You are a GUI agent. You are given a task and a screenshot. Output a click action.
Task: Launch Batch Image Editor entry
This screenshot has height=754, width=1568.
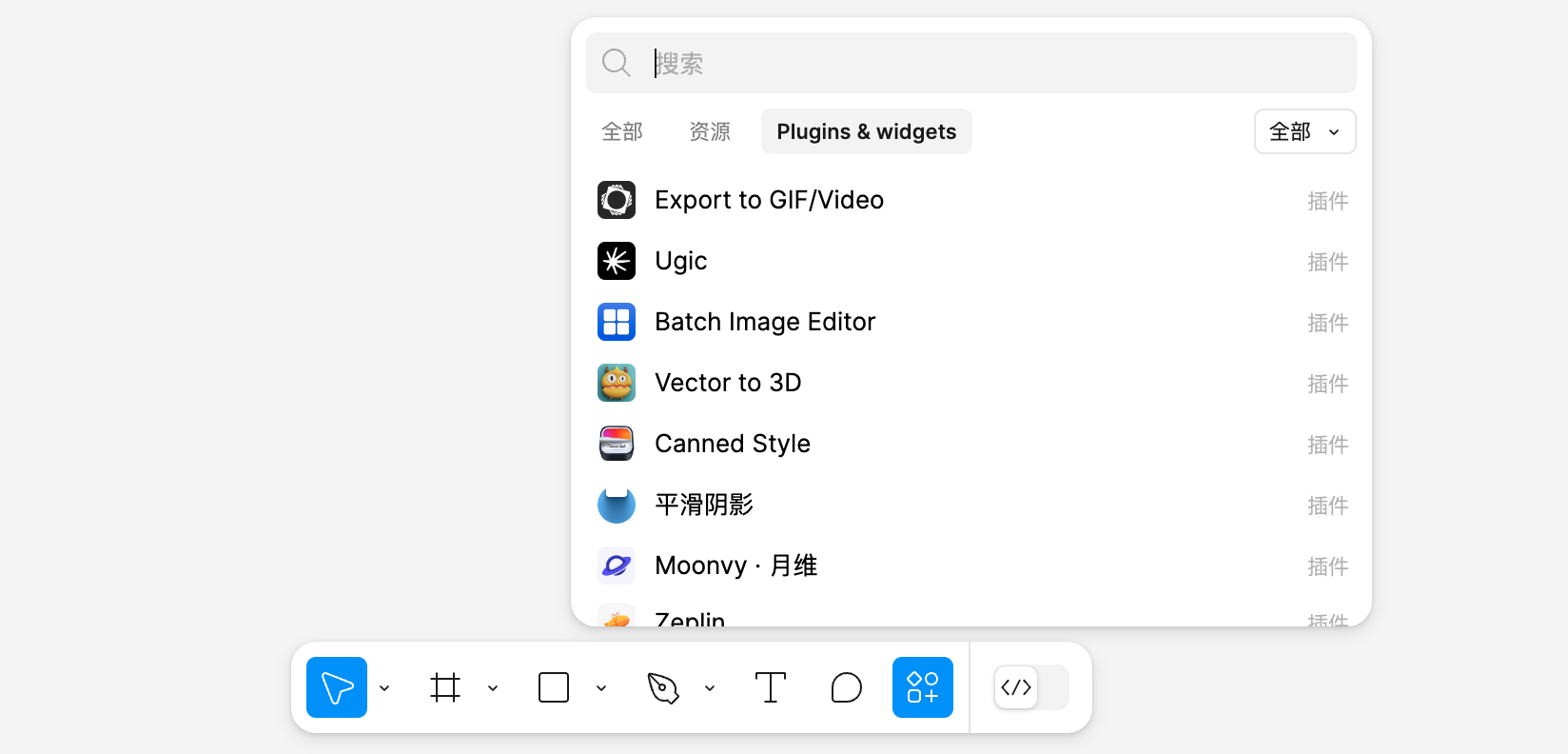(971, 322)
